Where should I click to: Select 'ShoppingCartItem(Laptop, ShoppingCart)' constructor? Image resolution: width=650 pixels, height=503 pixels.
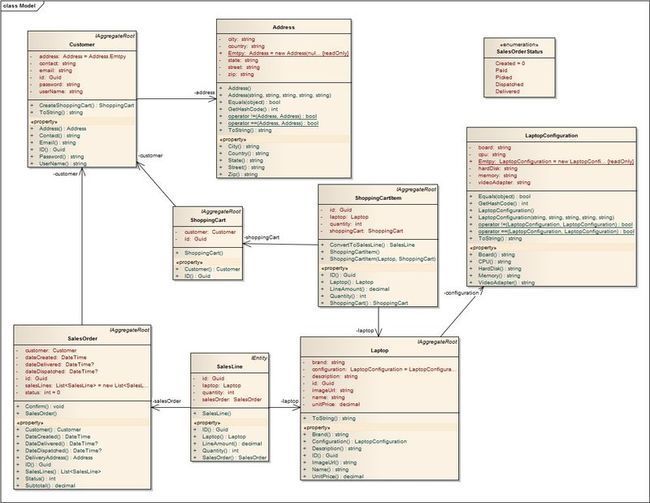(x=383, y=259)
